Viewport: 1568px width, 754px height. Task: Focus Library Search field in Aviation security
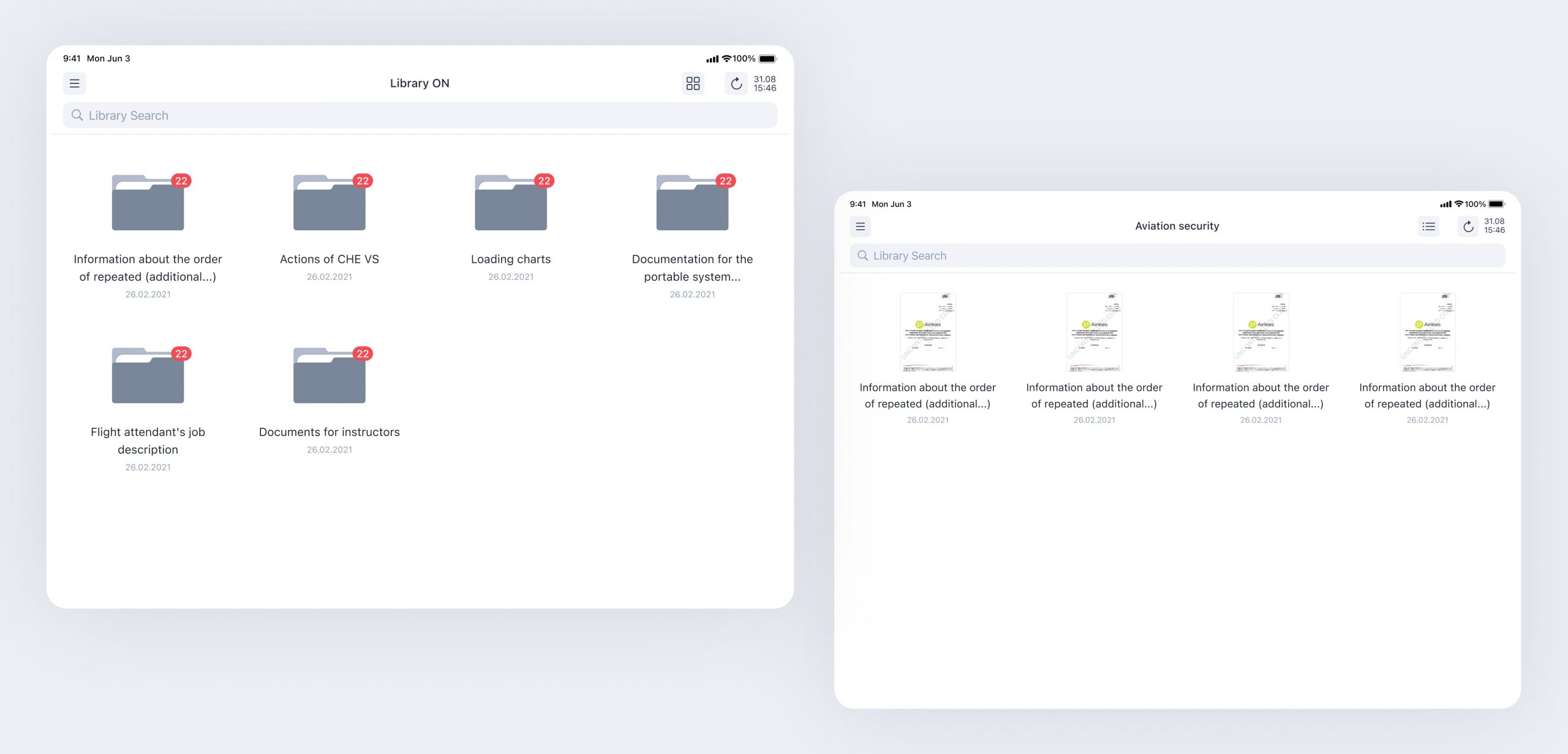click(1177, 256)
